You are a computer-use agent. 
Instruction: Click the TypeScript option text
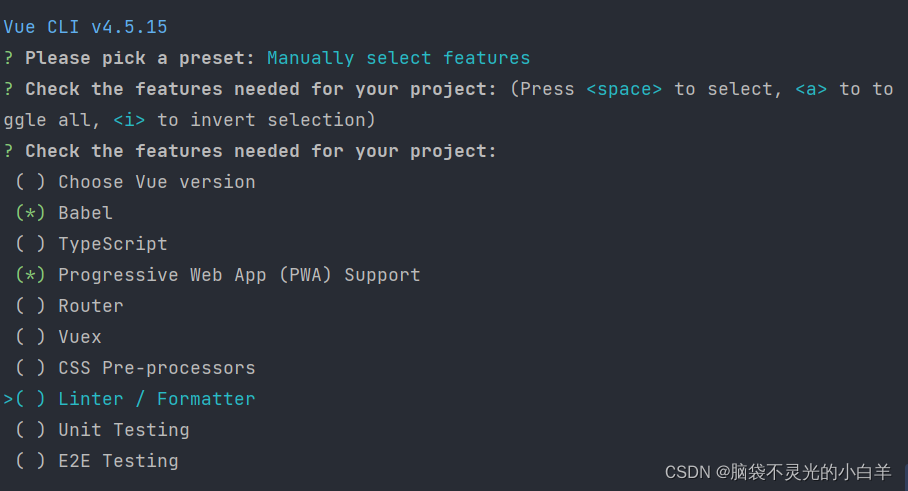pos(113,244)
